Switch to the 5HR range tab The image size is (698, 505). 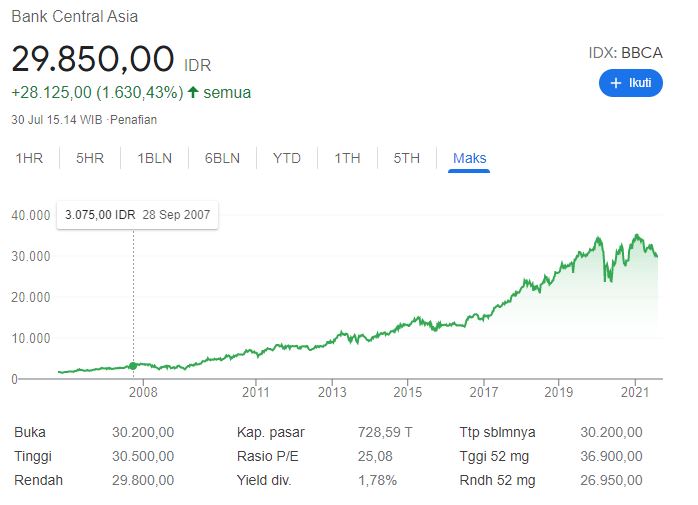(89, 158)
